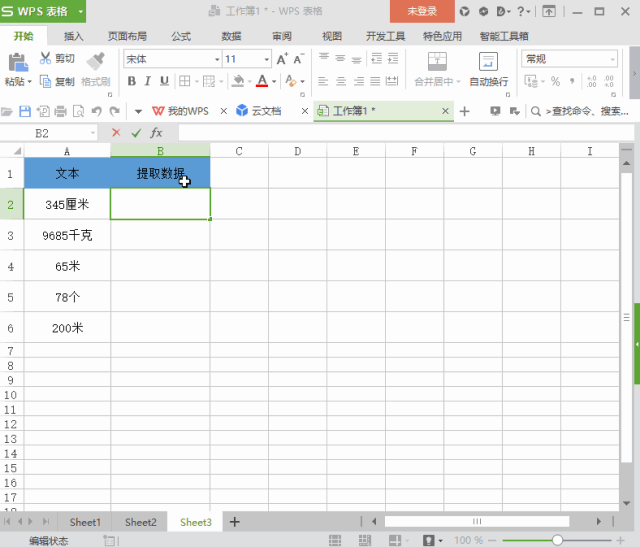The image size is (640, 547).
Task: Click the Copy icon
Action: (x=45, y=81)
